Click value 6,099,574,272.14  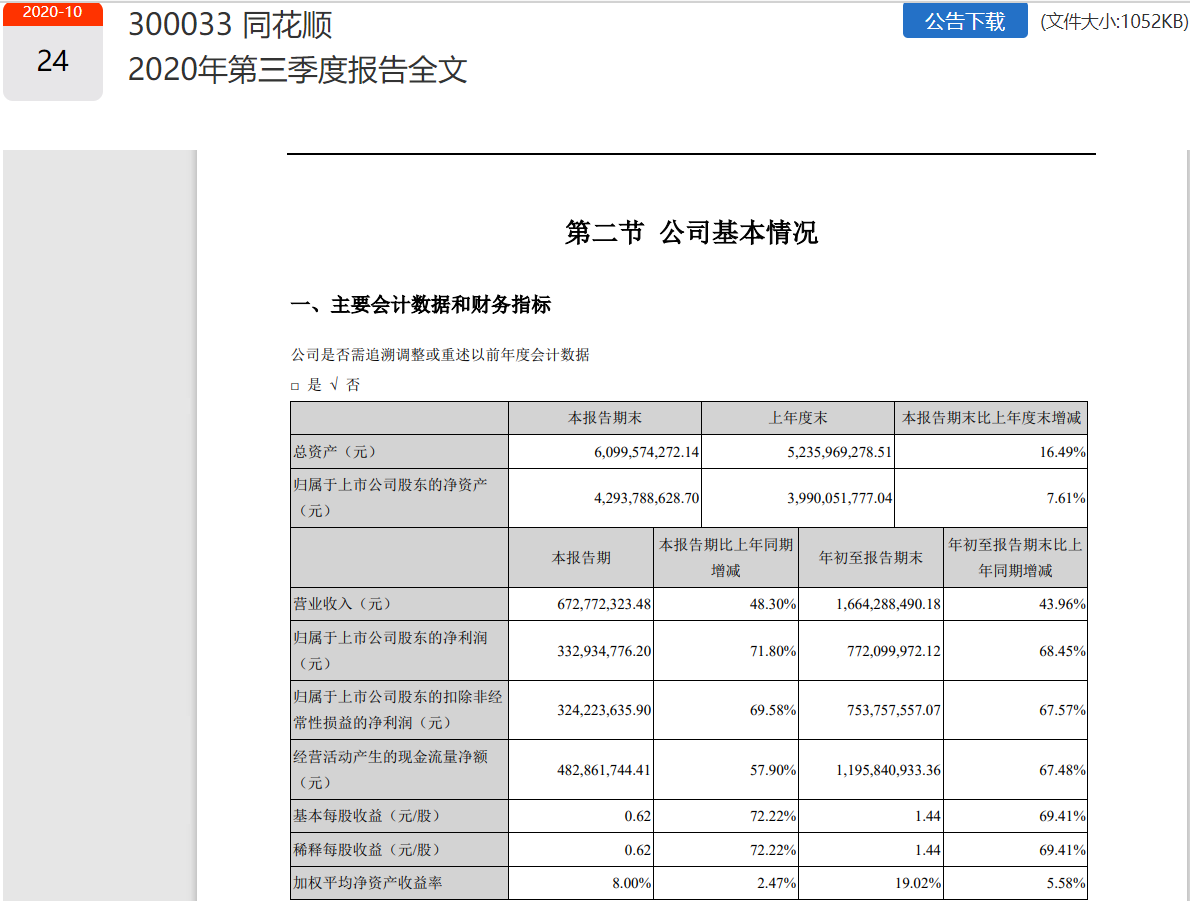pos(647,452)
